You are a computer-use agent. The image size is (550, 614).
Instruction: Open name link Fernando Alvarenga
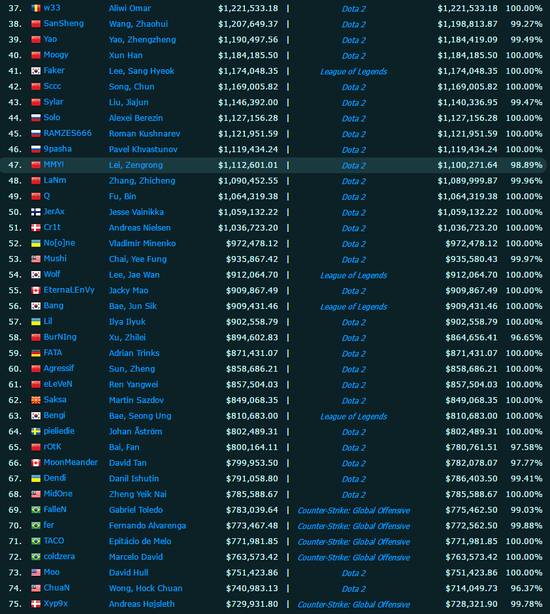[x=147, y=525]
